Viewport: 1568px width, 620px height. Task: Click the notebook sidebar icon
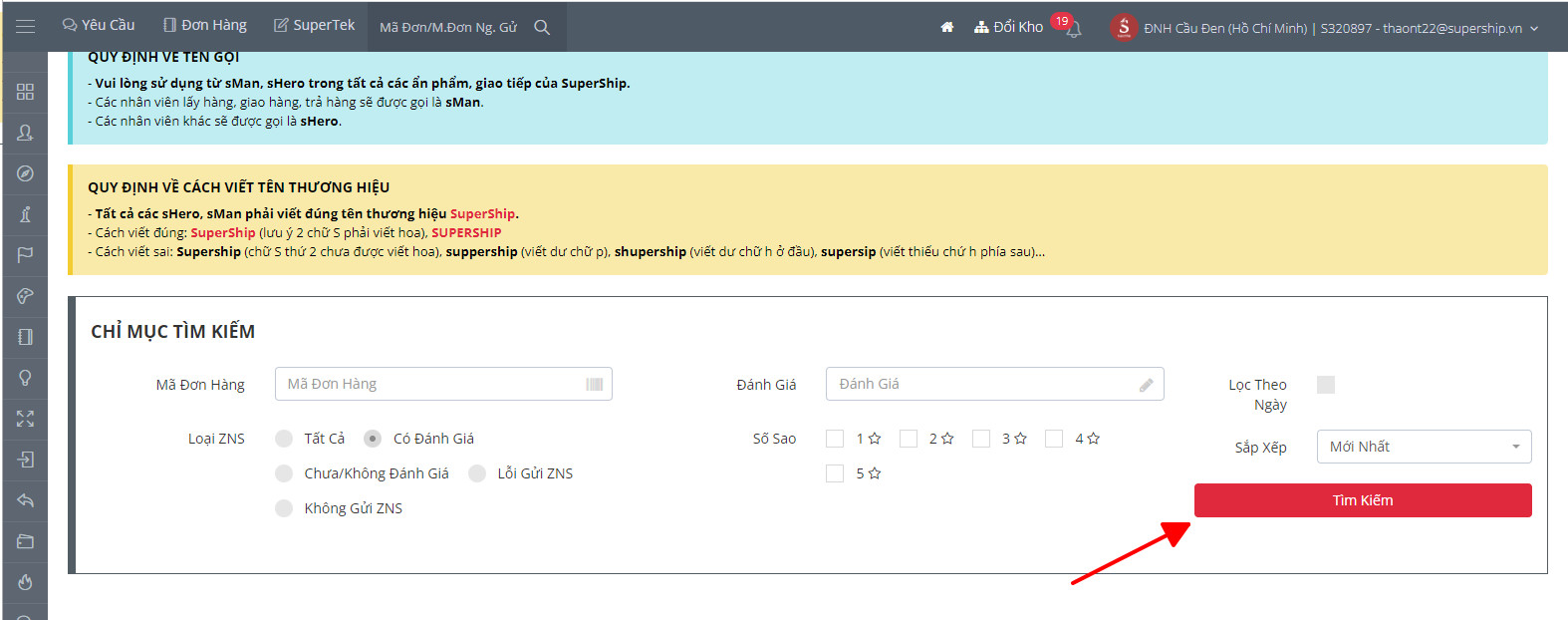(25, 337)
